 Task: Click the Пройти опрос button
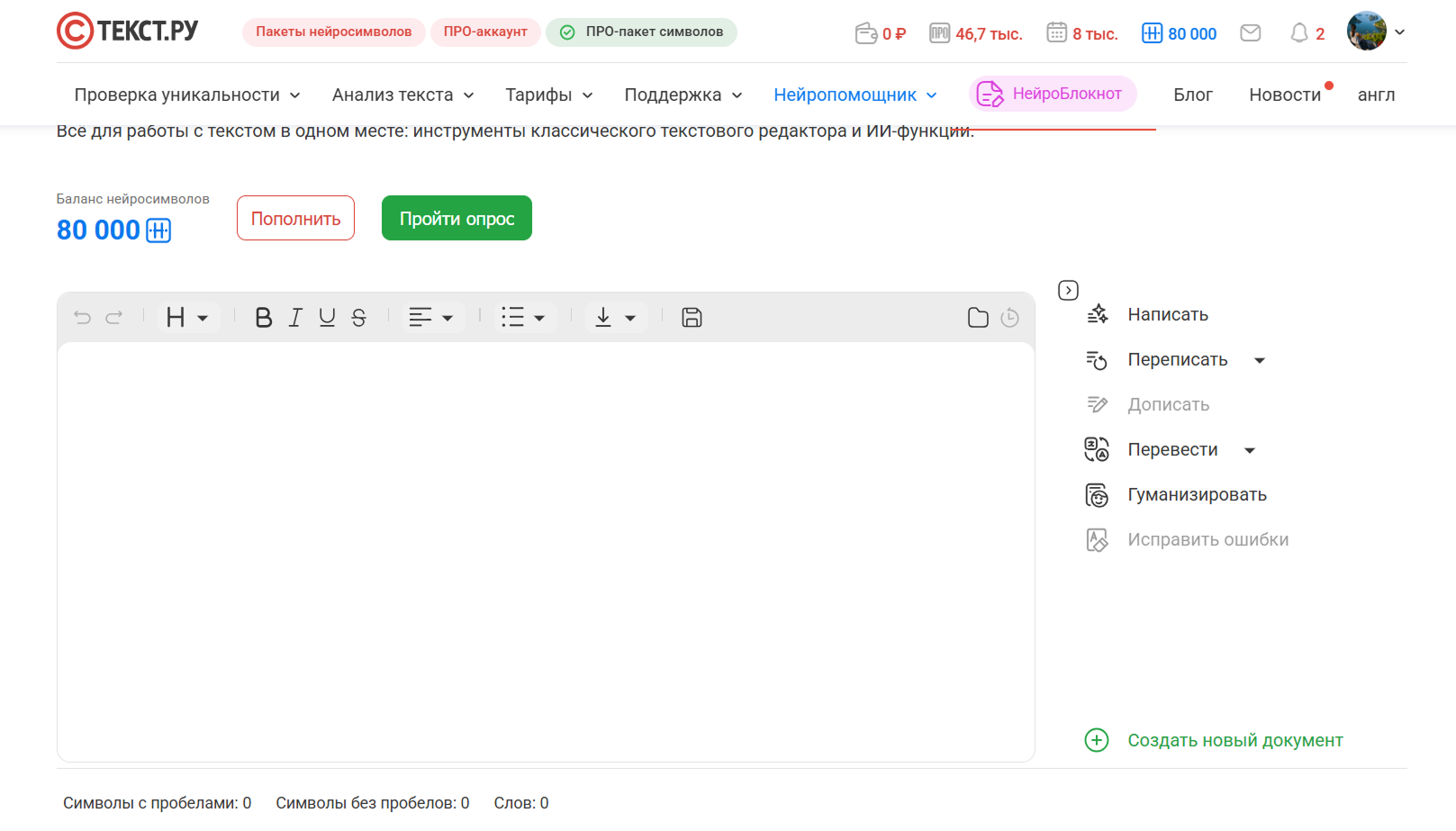point(457,218)
